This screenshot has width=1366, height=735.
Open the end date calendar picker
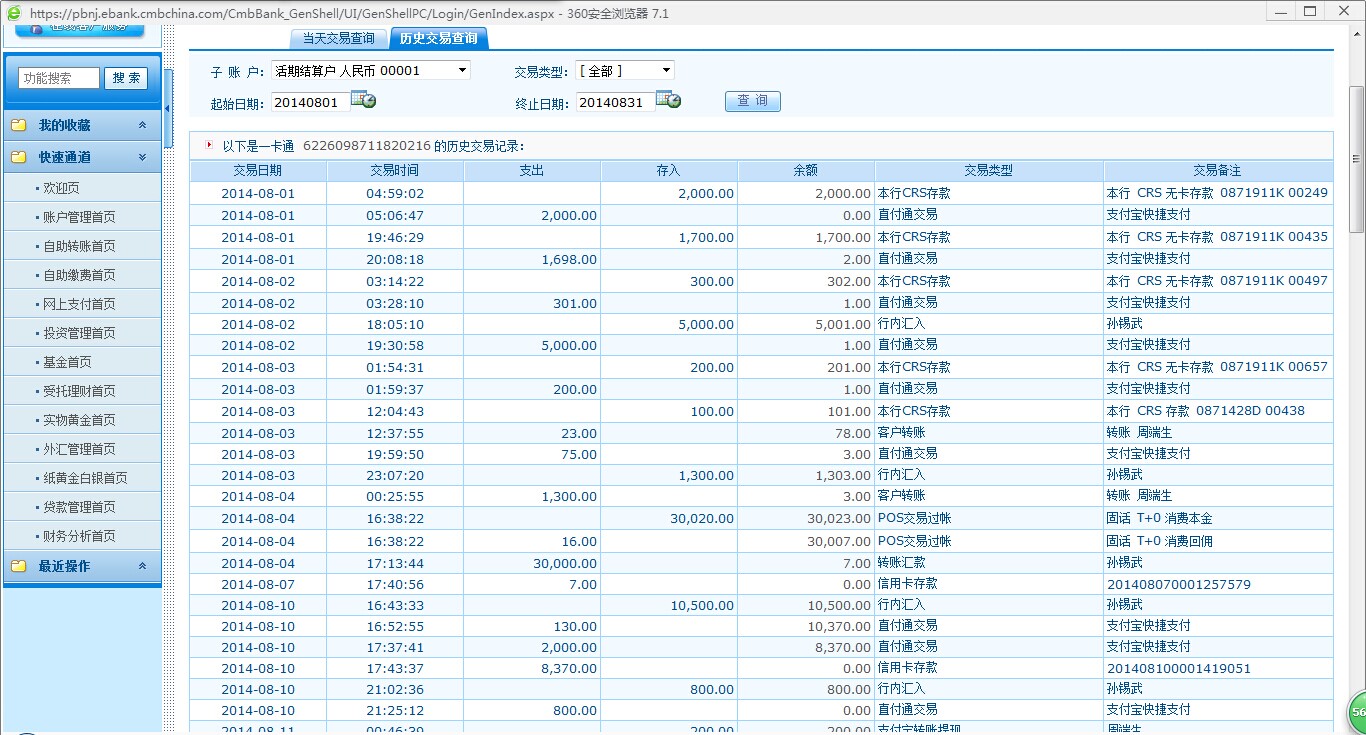tap(668, 100)
